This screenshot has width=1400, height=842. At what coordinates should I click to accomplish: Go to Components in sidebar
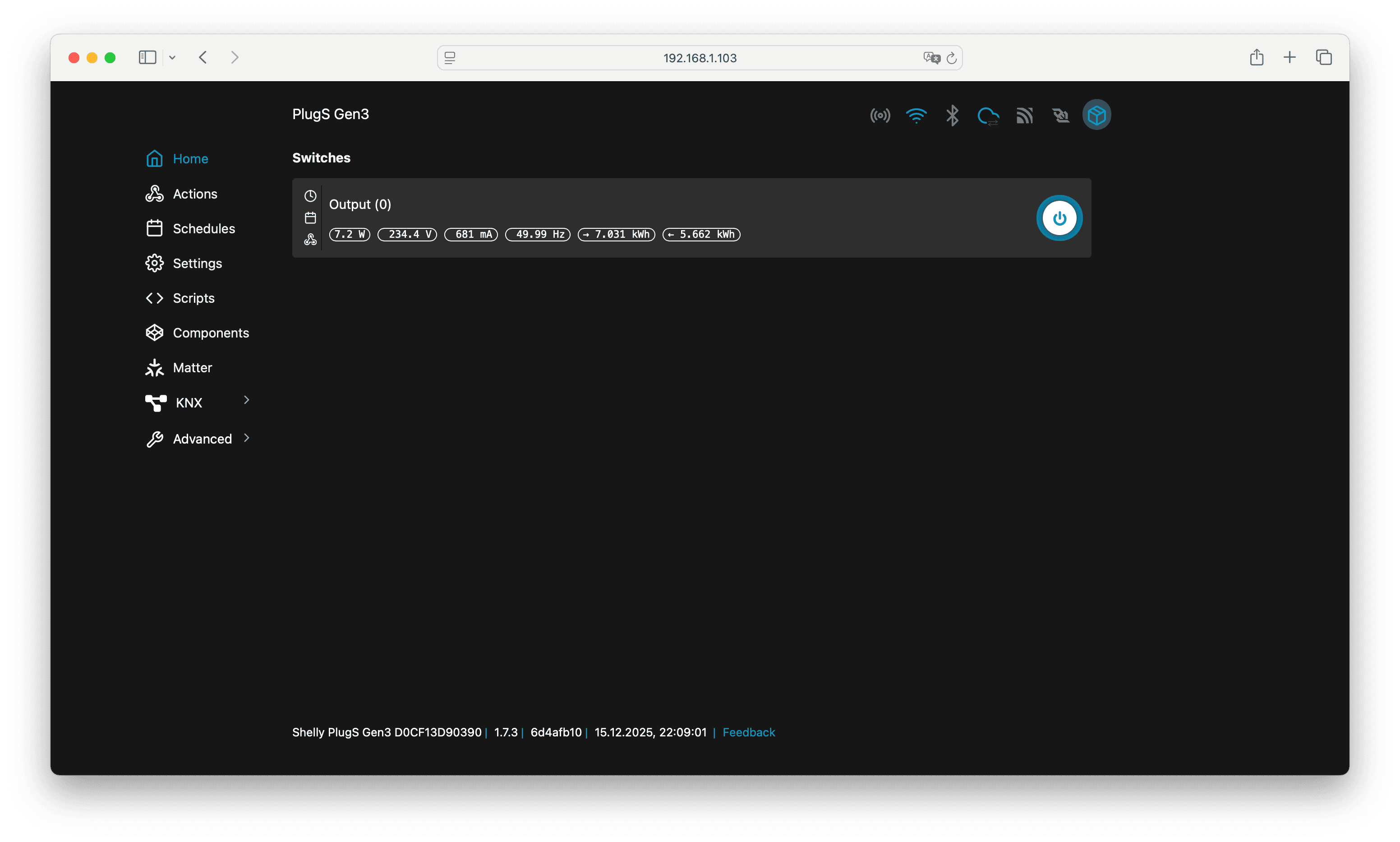pos(210,333)
